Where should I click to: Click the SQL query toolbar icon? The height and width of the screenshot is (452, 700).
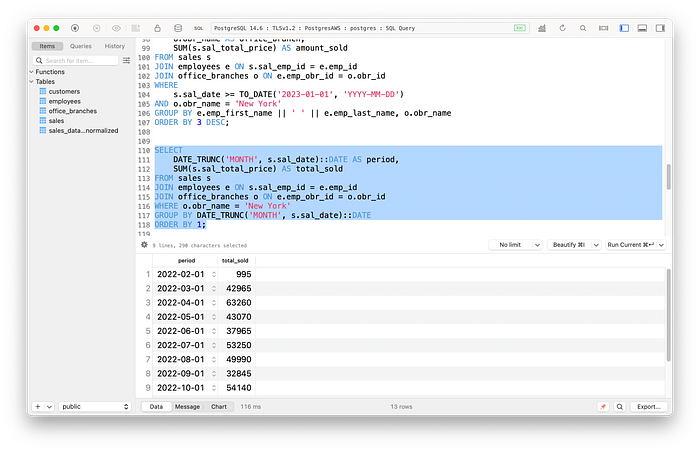pyautogui.click(x=199, y=28)
